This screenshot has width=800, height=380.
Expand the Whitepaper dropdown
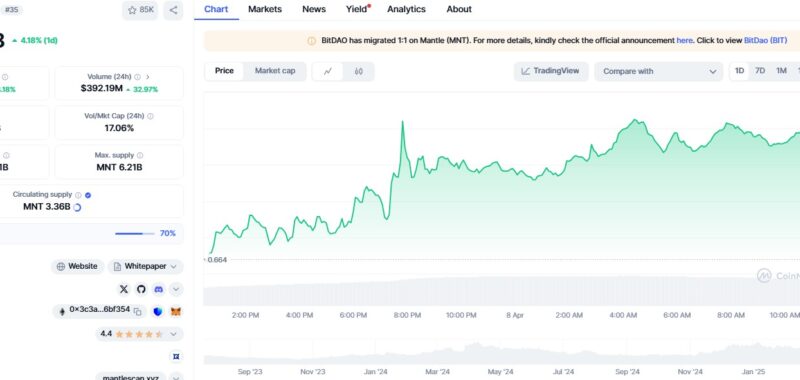click(145, 266)
